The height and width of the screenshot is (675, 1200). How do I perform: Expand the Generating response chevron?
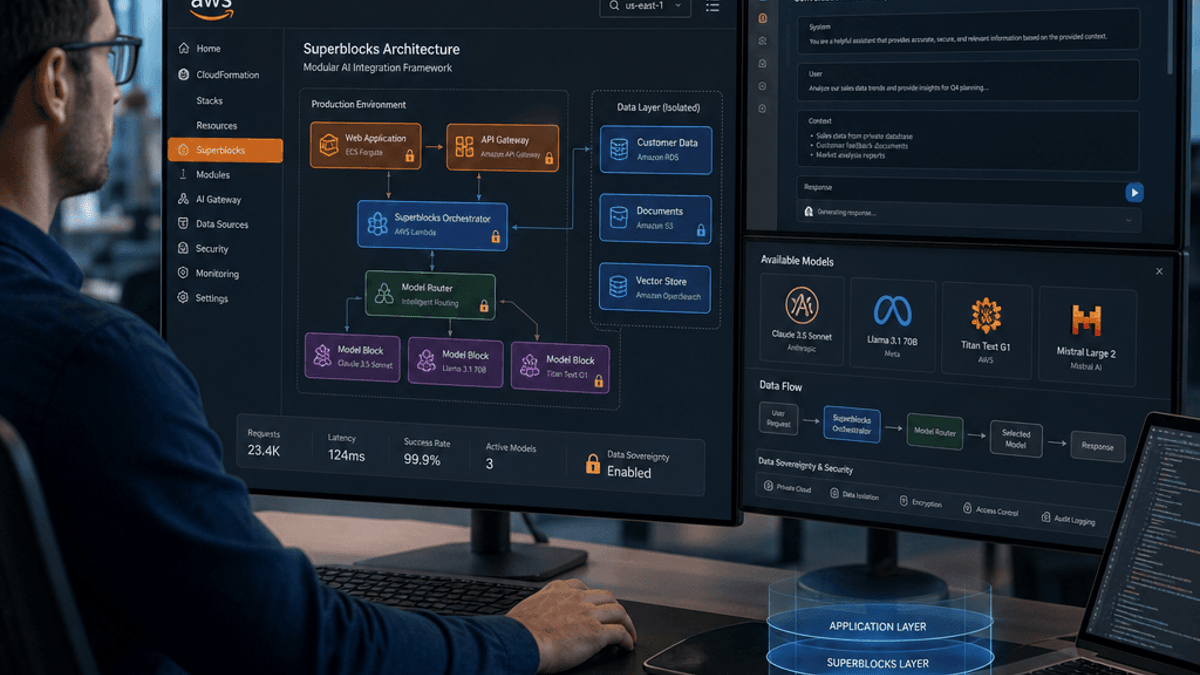[1129, 218]
